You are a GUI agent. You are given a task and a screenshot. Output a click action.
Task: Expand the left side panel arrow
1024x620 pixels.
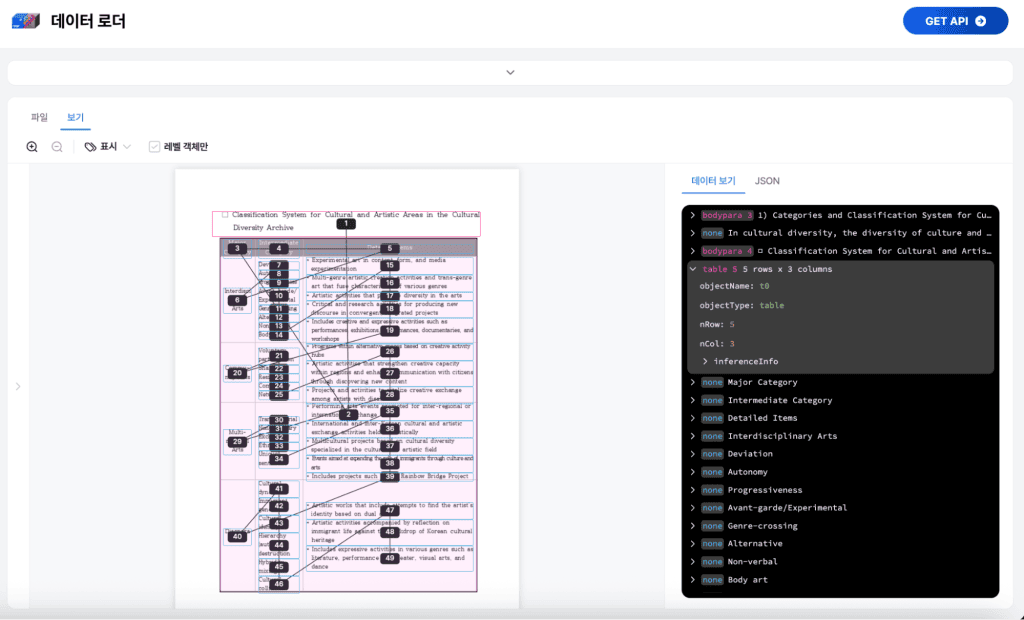tap(18, 386)
